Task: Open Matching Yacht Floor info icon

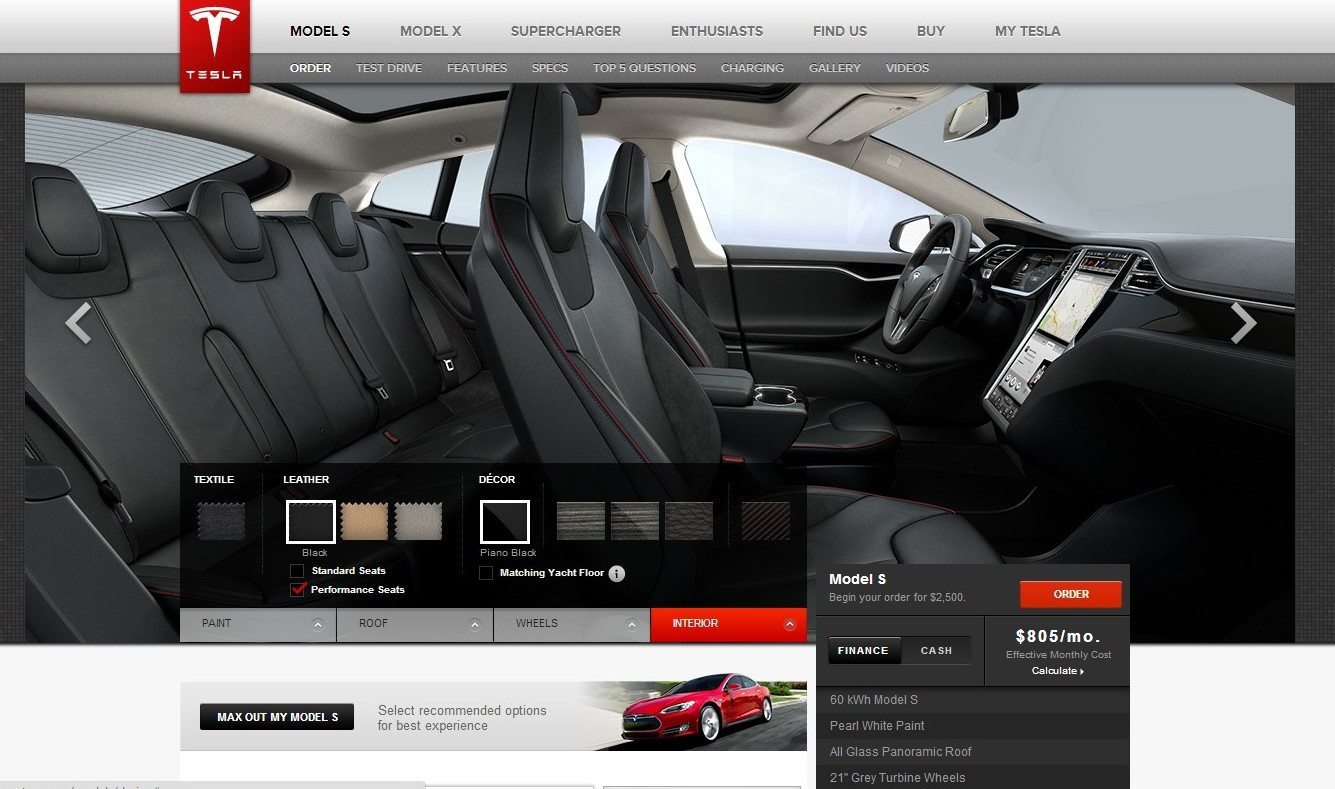Action: point(617,573)
